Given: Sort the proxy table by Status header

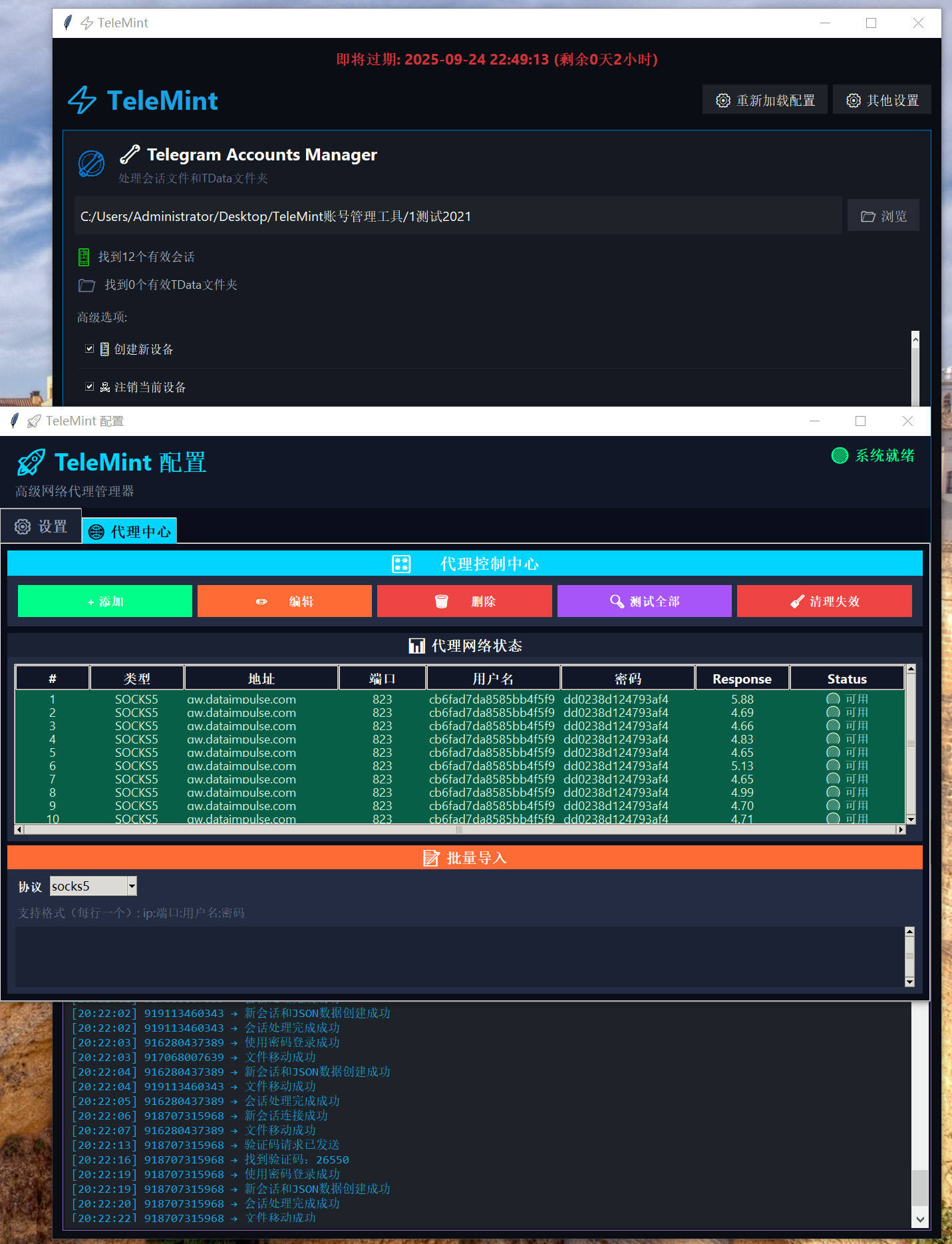Looking at the screenshot, I should (x=846, y=679).
